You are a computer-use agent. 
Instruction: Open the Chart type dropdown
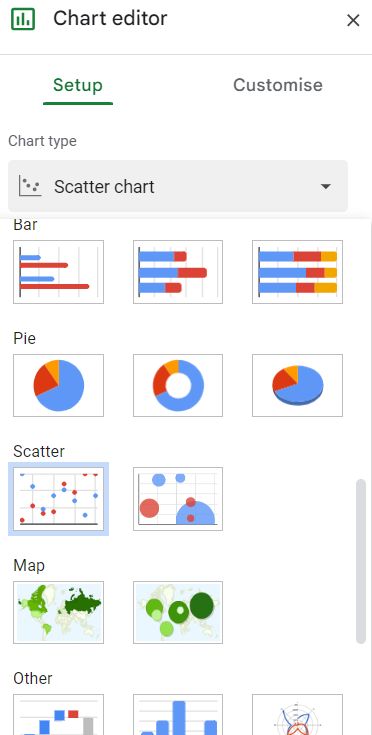[x=178, y=186]
